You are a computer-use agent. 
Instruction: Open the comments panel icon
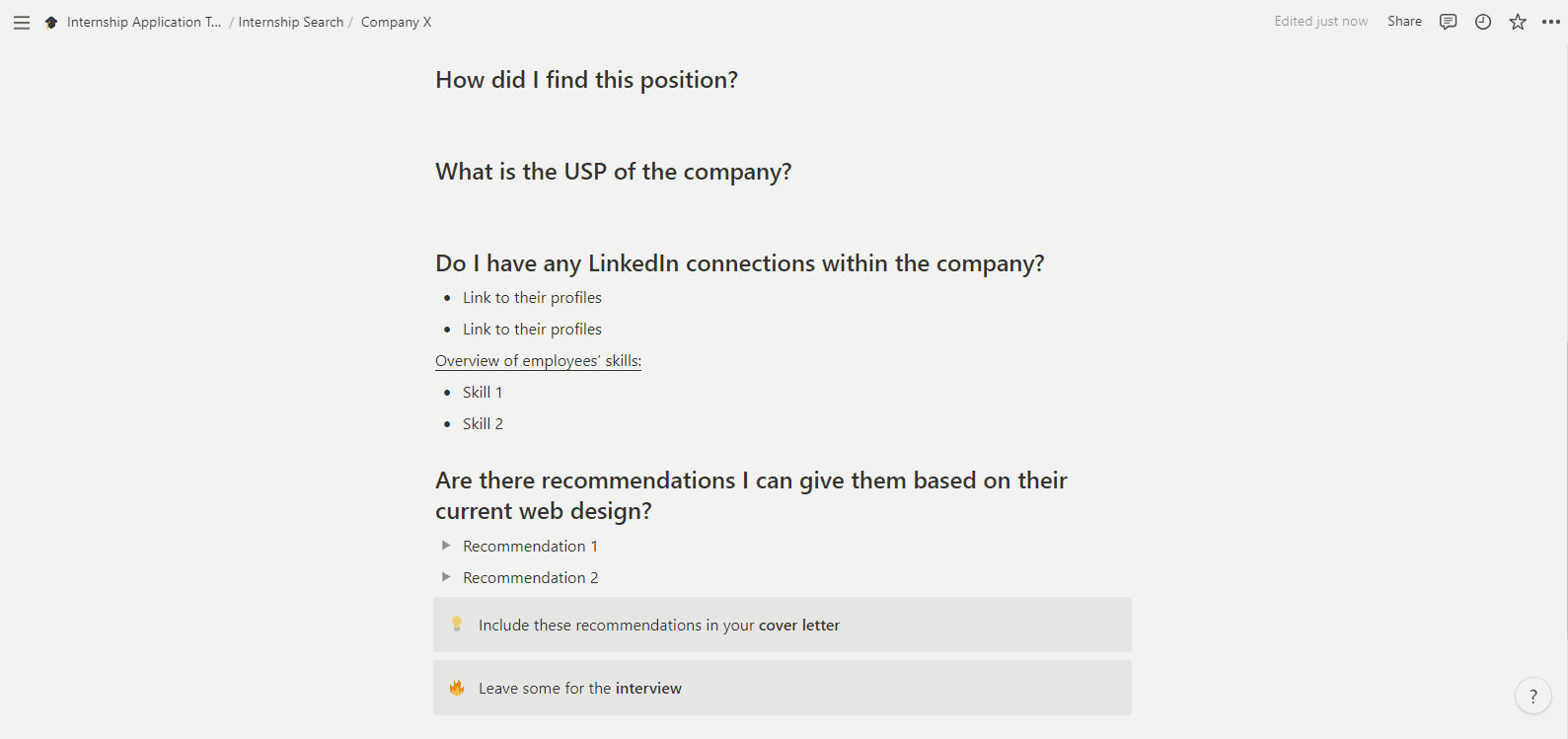click(1448, 22)
